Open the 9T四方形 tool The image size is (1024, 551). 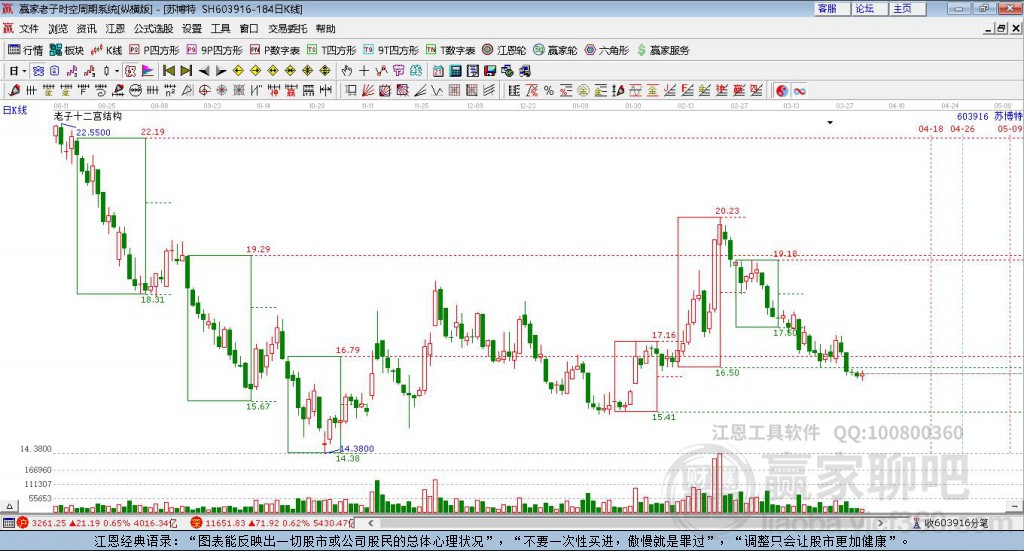391,50
